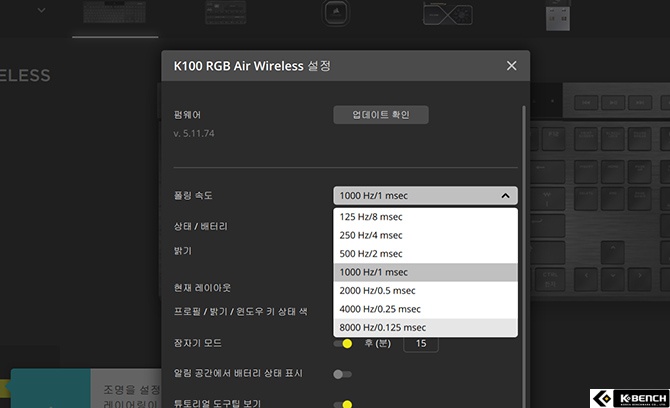Click the next track media key on keyboard image
This screenshot has width=670, height=408.
point(640,103)
